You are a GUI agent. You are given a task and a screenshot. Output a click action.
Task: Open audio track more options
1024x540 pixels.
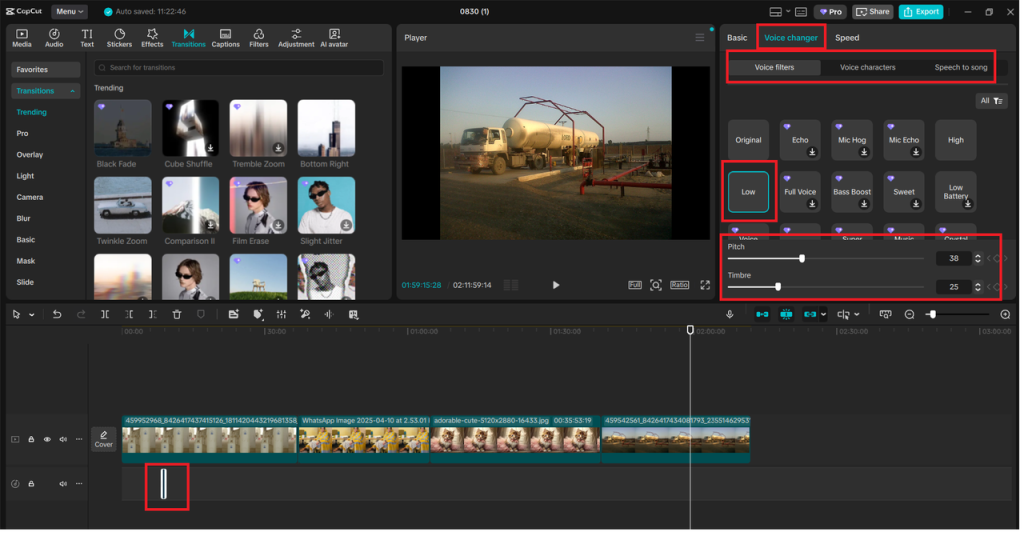coord(79,484)
